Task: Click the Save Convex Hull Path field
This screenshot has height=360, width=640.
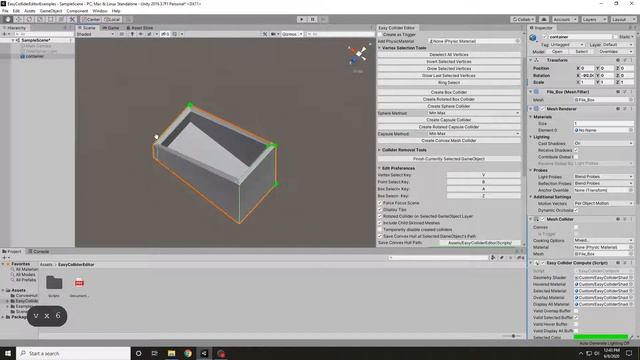Action: [x=480, y=243]
